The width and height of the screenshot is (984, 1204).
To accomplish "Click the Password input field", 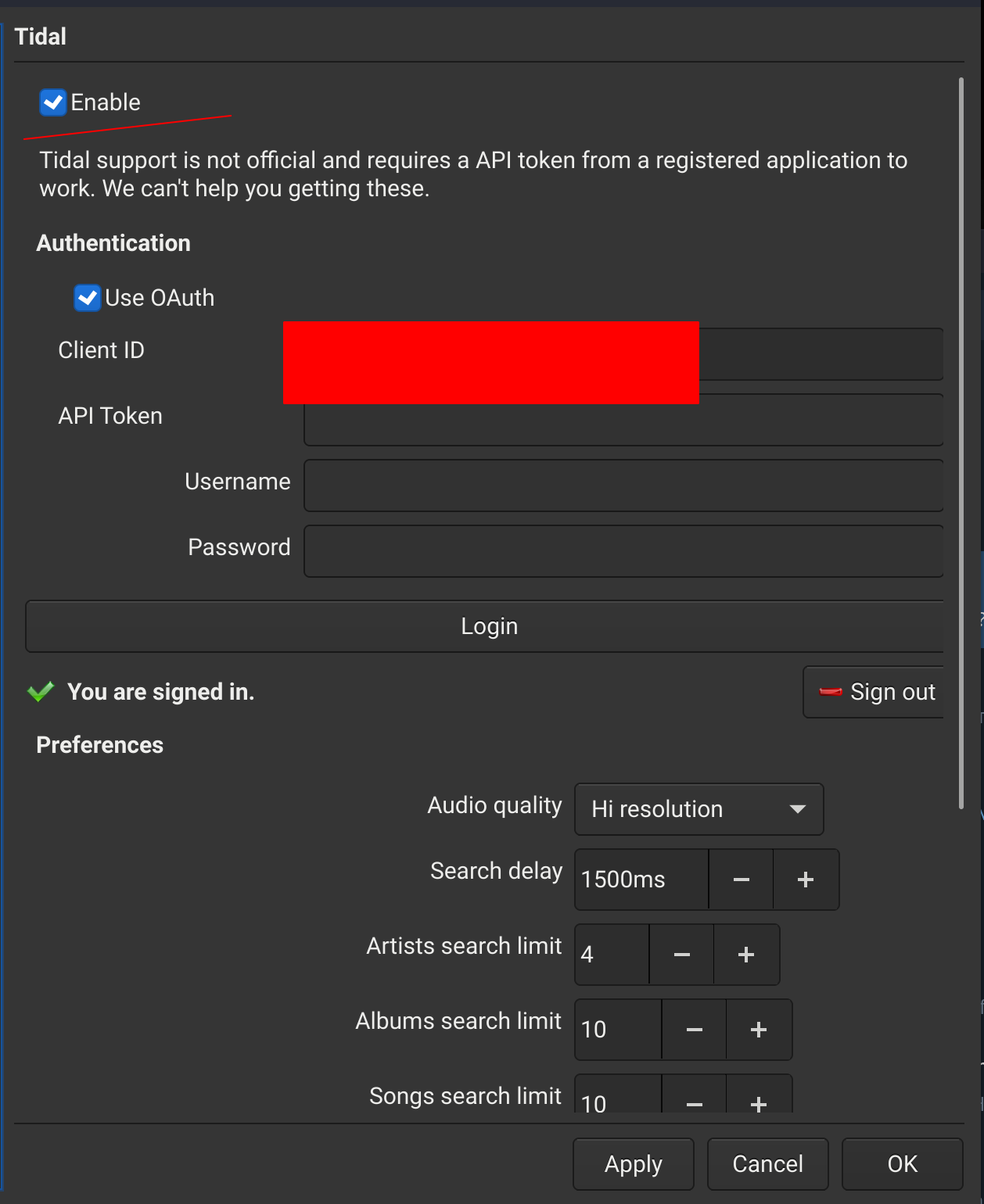I will click(623, 551).
